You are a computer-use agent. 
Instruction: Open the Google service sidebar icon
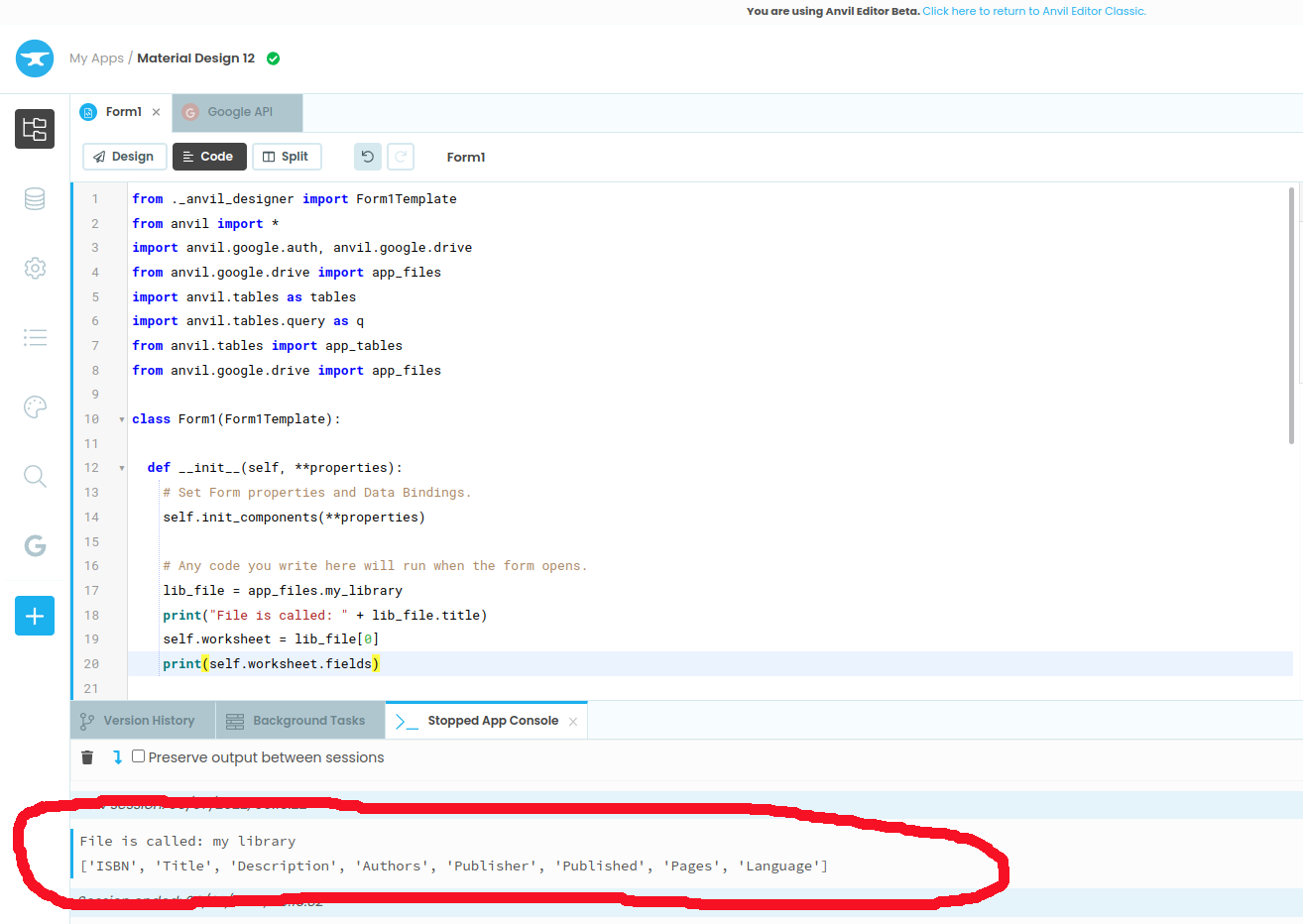click(x=35, y=545)
